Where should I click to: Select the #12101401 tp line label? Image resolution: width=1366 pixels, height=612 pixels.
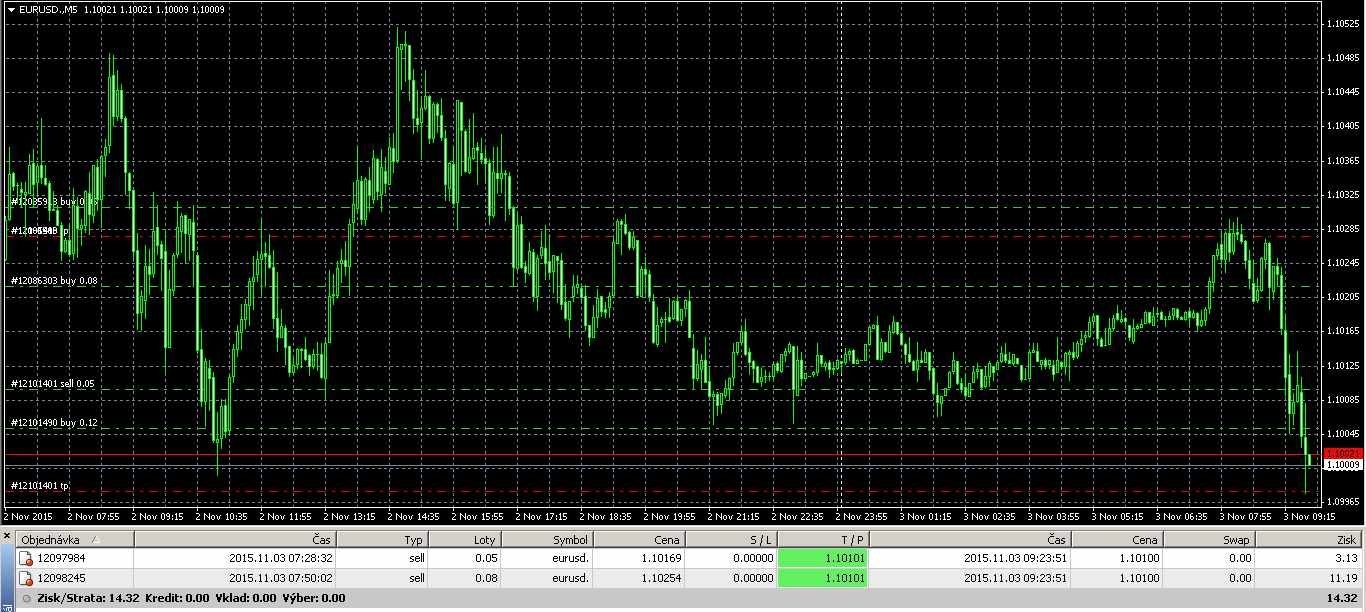[x=40, y=486]
